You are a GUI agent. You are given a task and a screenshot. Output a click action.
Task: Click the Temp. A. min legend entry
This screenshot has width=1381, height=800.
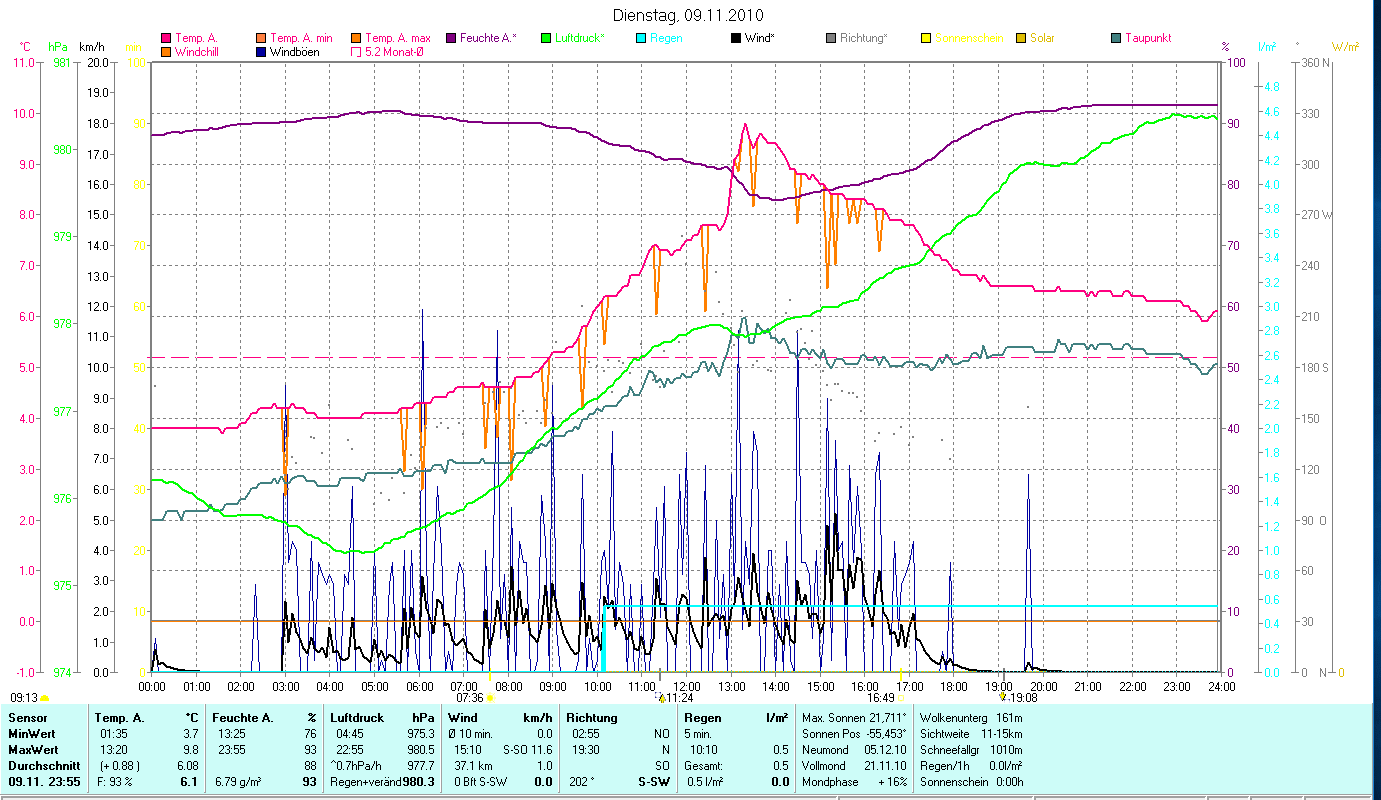click(302, 39)
